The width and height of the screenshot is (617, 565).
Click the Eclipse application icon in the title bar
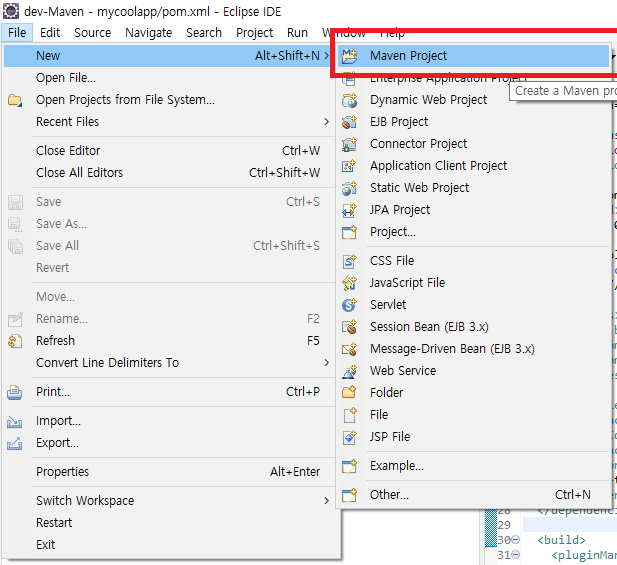point(11,11)
